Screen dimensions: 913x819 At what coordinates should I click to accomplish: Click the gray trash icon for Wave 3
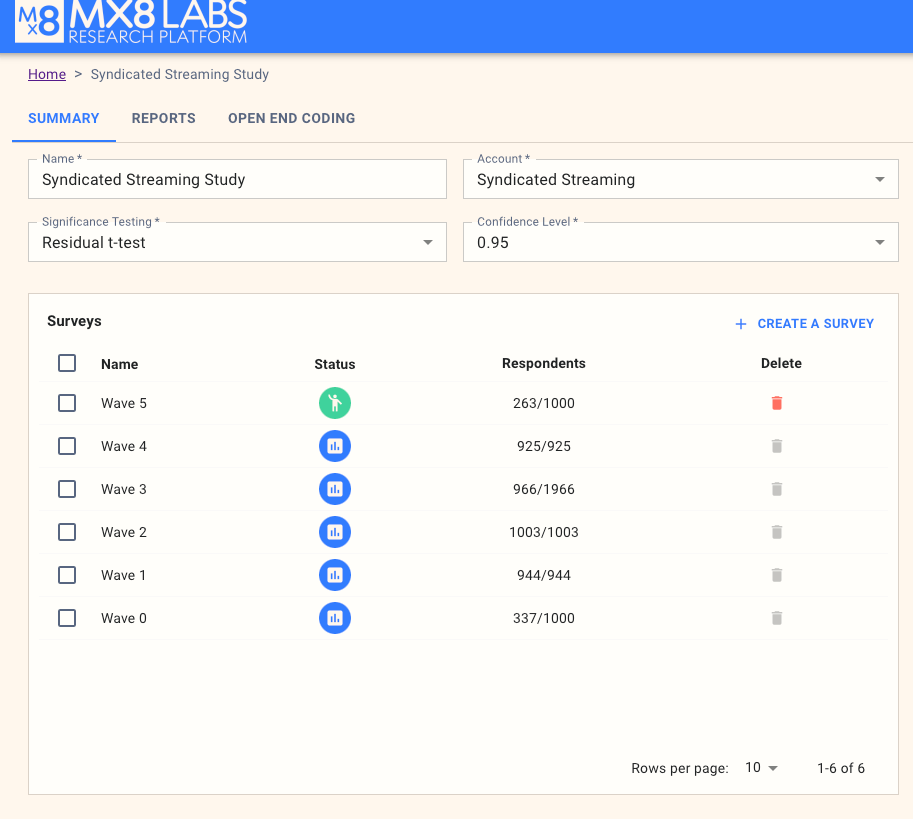pos(777,489)
